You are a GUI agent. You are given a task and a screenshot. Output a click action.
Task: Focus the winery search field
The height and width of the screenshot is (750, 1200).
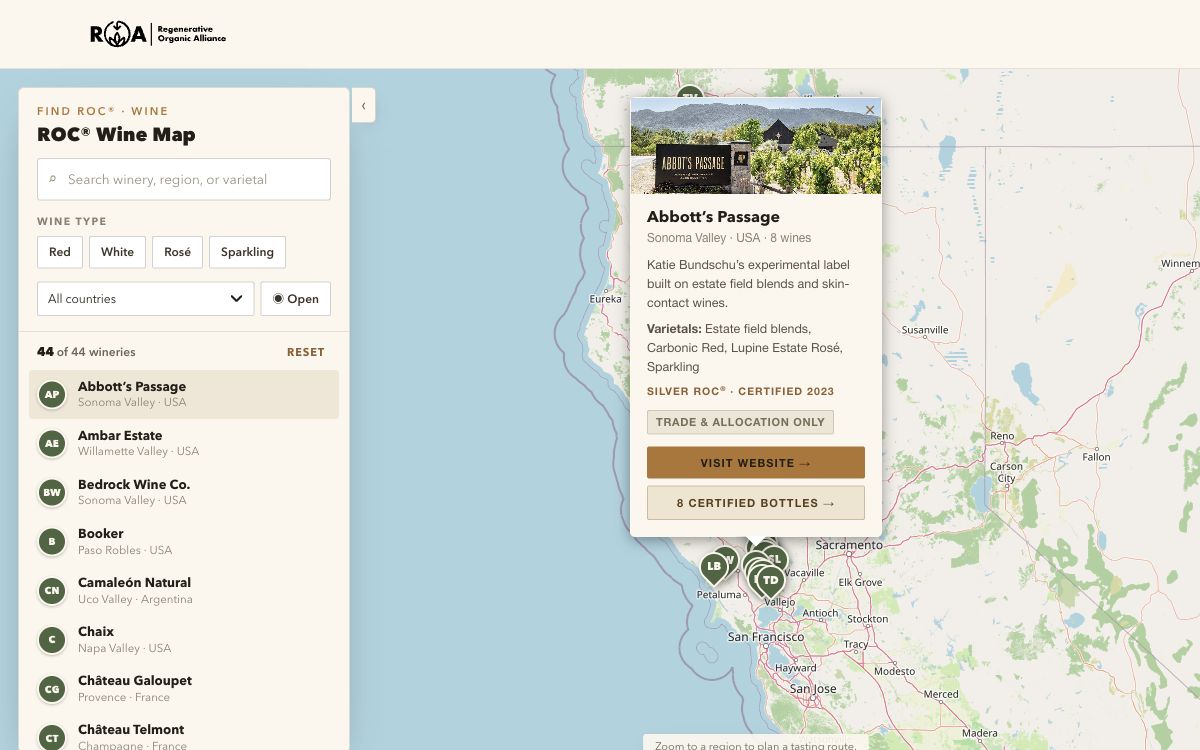(x=184, y=179)
